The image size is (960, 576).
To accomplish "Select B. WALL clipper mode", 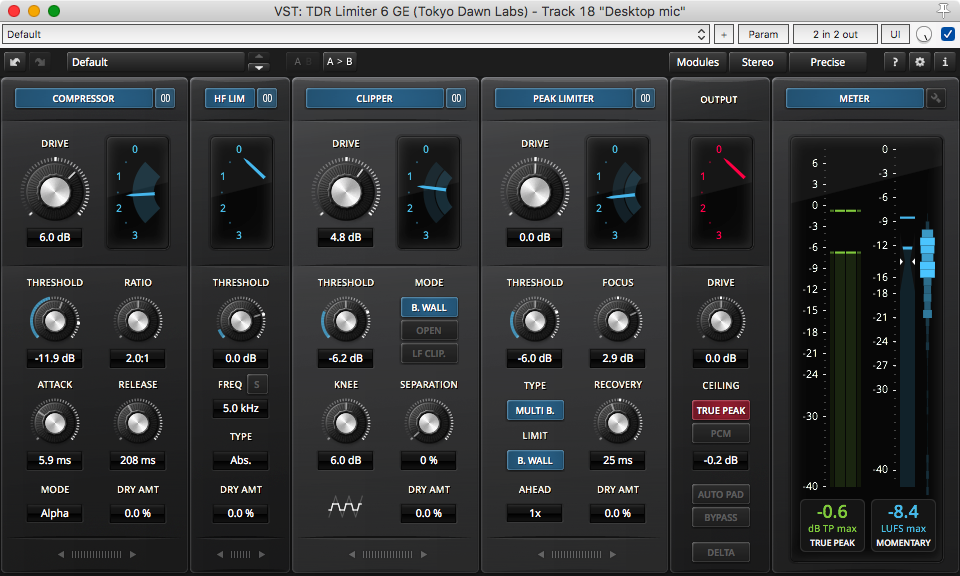I will tap(429, 307).
